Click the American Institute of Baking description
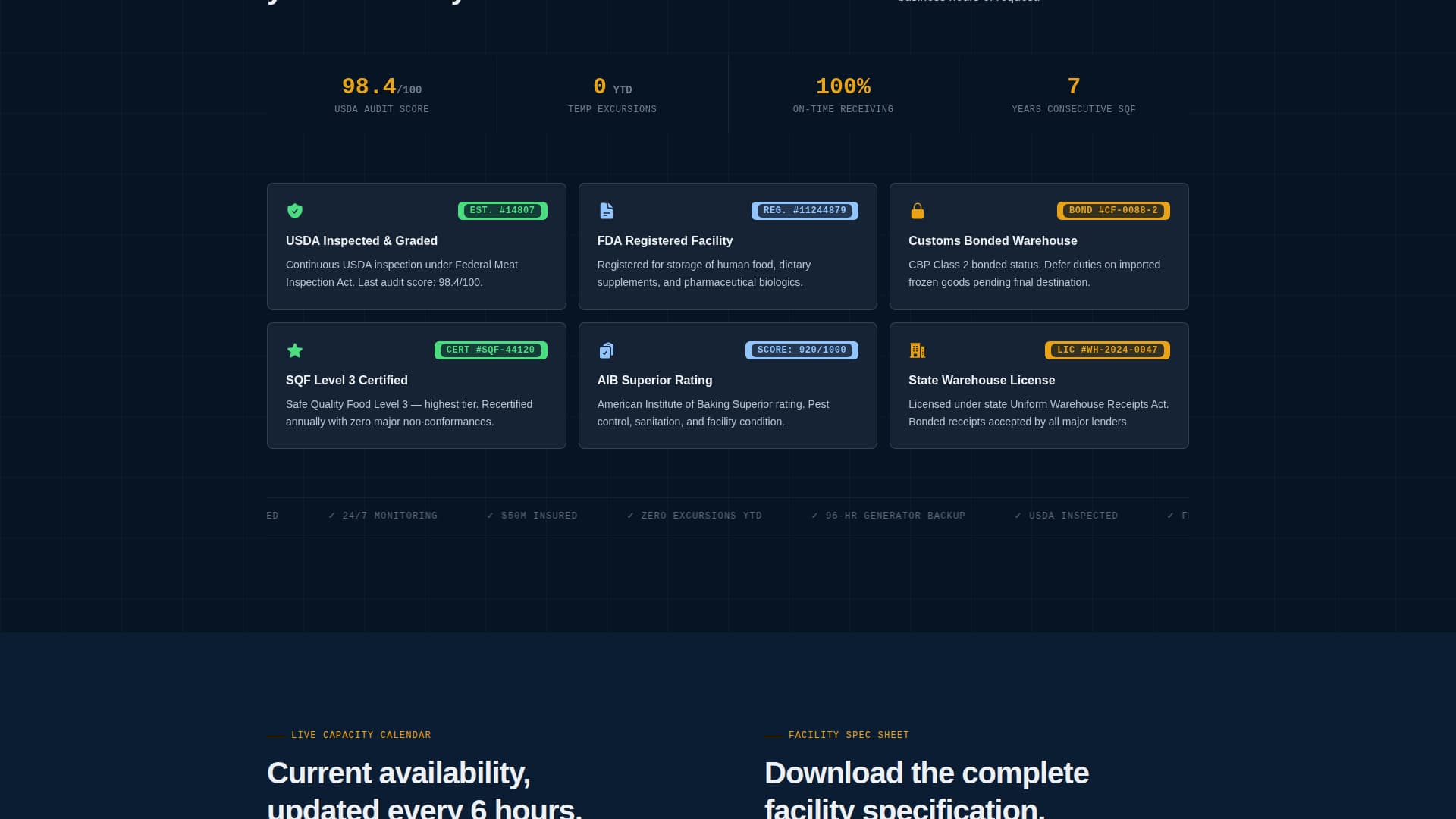Image resolution: width=1456 pixels, height=819 pixels. 713,413
